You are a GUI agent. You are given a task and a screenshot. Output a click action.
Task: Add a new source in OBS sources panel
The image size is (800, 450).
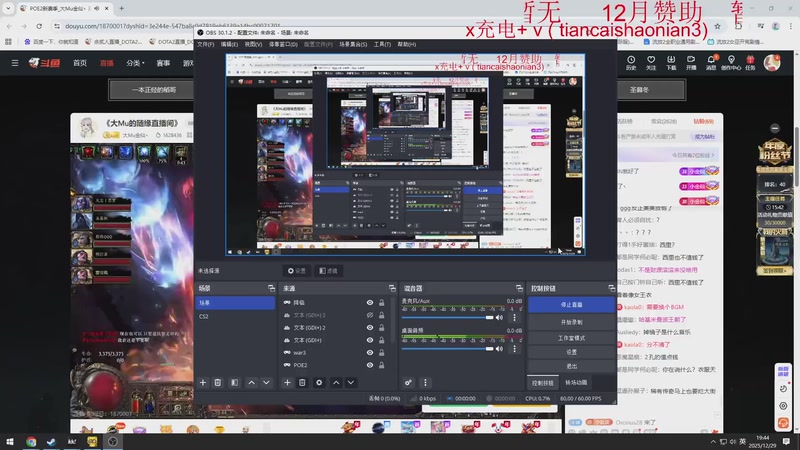pos(287,383)
